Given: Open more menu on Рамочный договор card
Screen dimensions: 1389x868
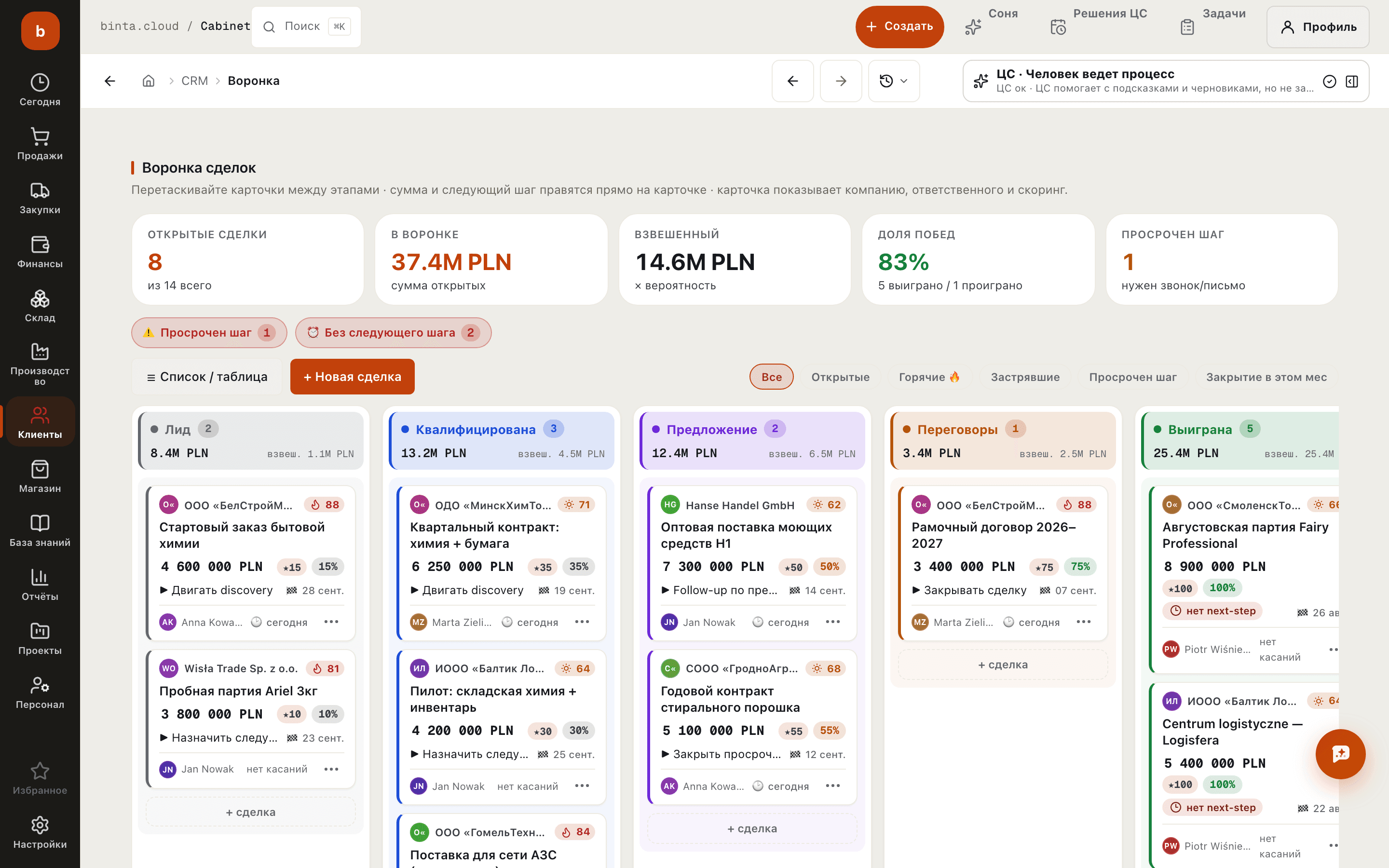Looking at the screenshot, I should coord(1084,622).
